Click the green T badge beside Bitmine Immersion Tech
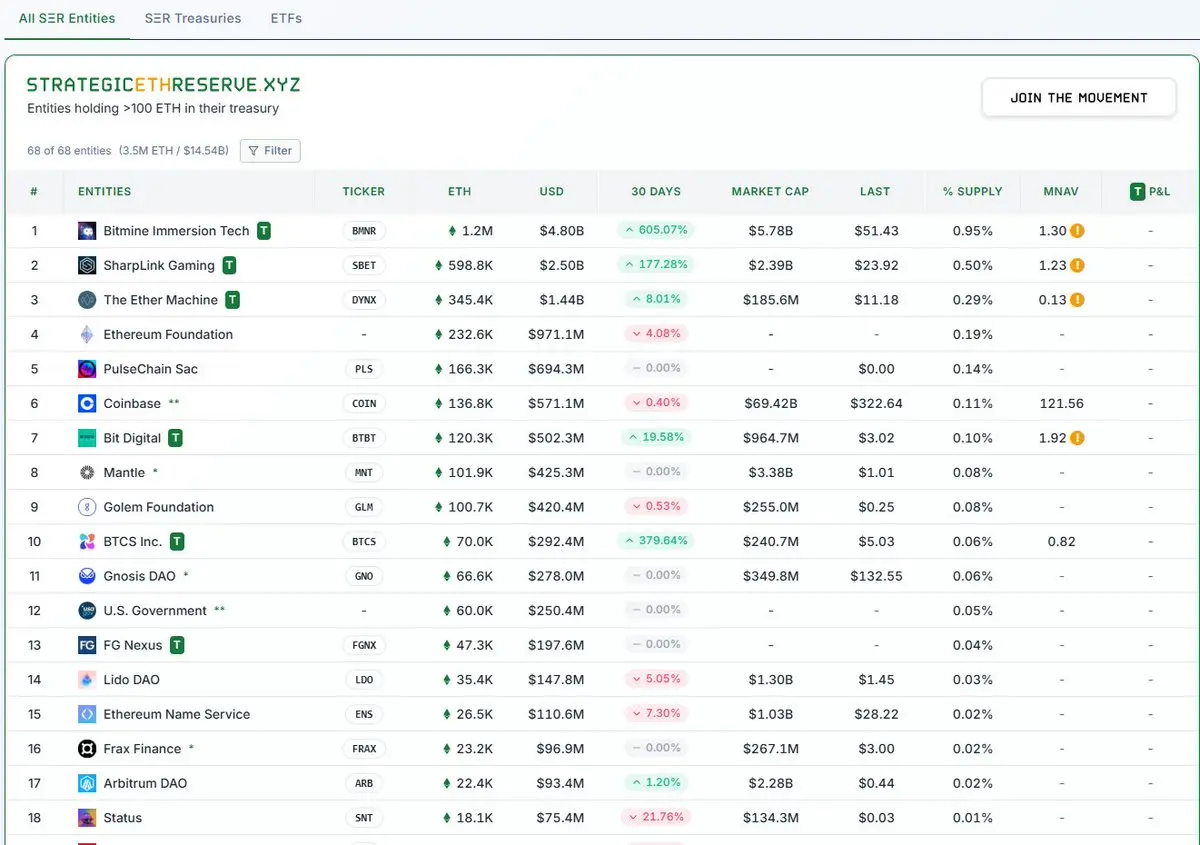 pyautogui.click(x=264, y=231)
